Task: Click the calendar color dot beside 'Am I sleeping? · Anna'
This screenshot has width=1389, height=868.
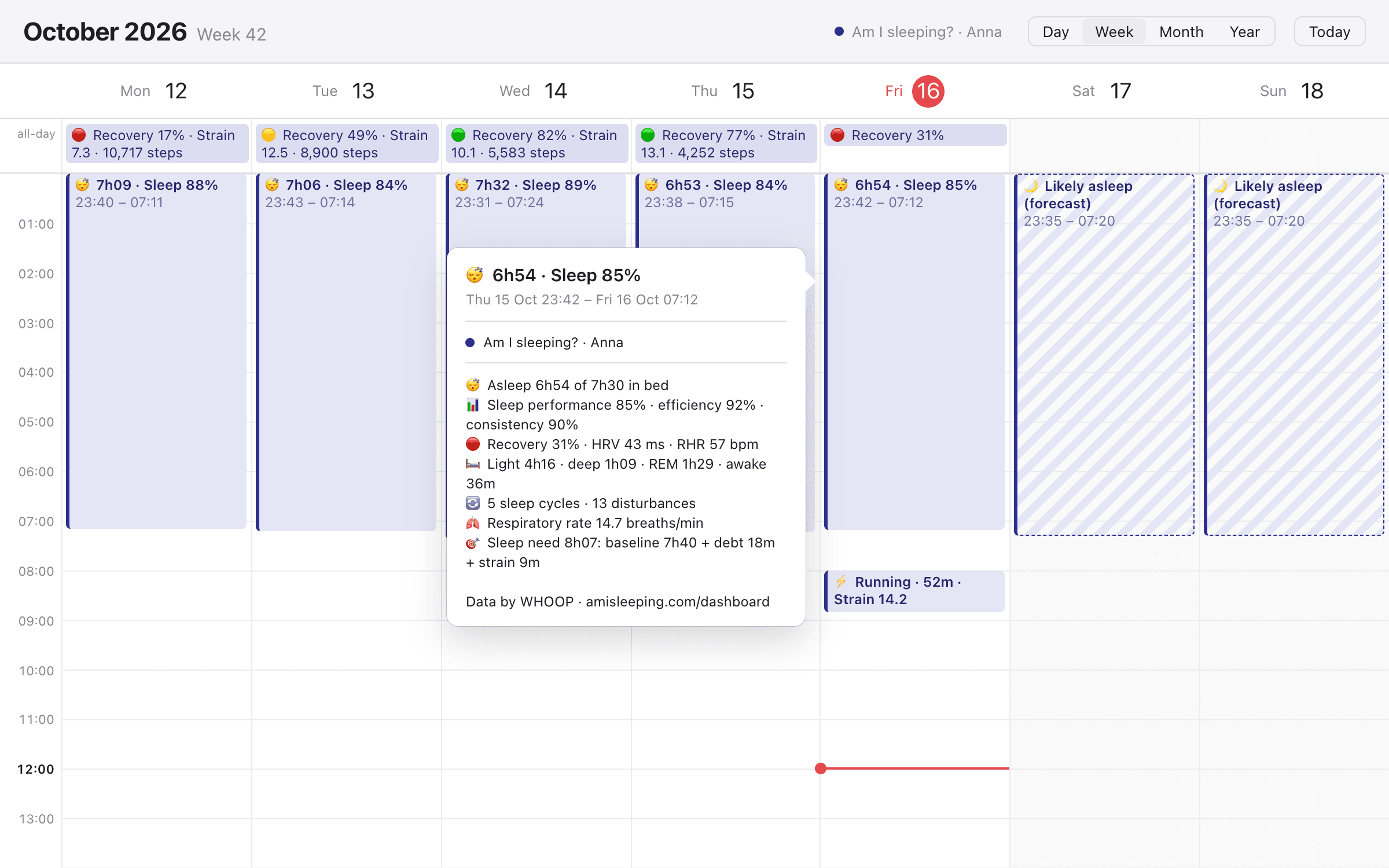Action: tap(839, 32)
